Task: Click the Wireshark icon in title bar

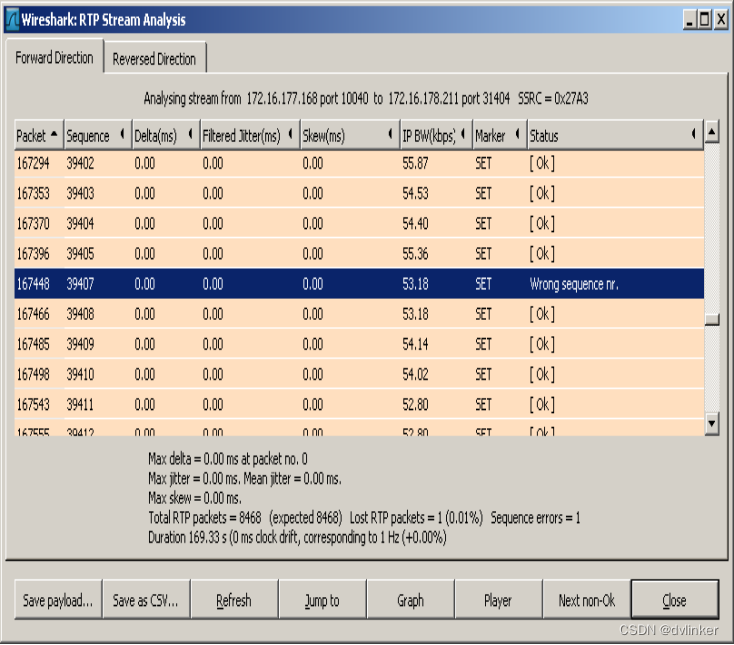Action: click(13, 20)
